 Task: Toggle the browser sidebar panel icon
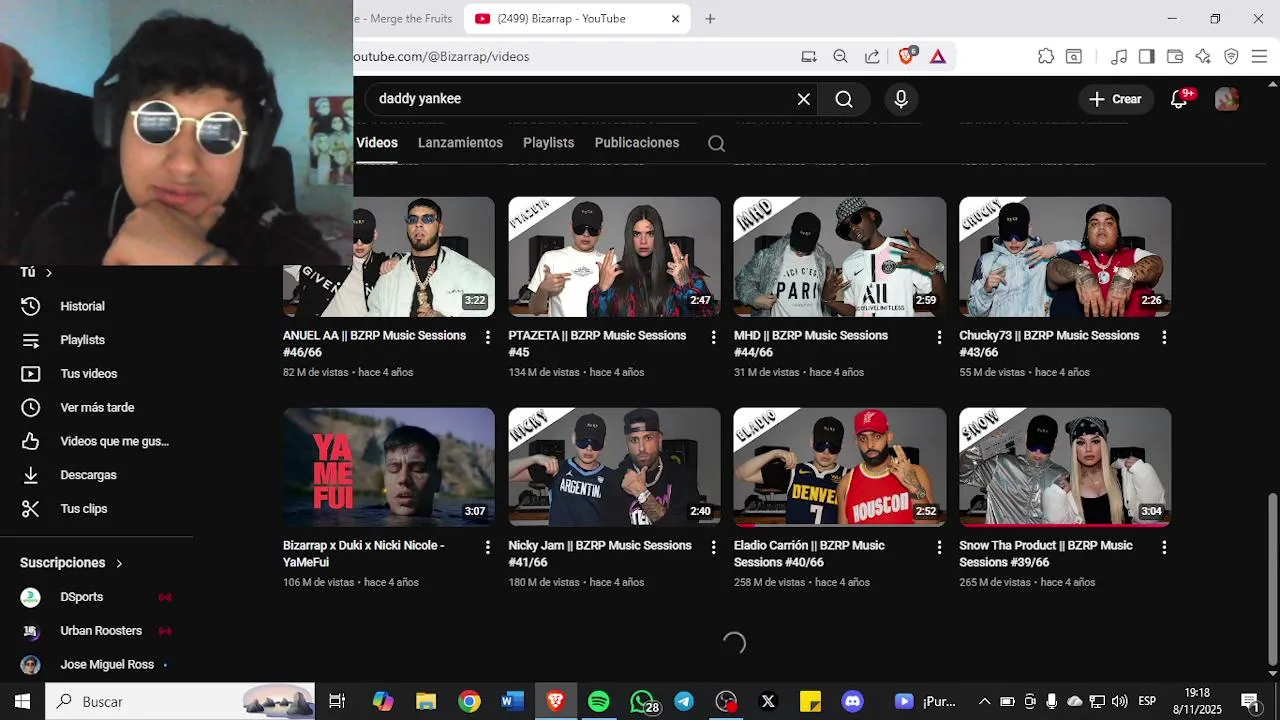[x=1147, y=57]
